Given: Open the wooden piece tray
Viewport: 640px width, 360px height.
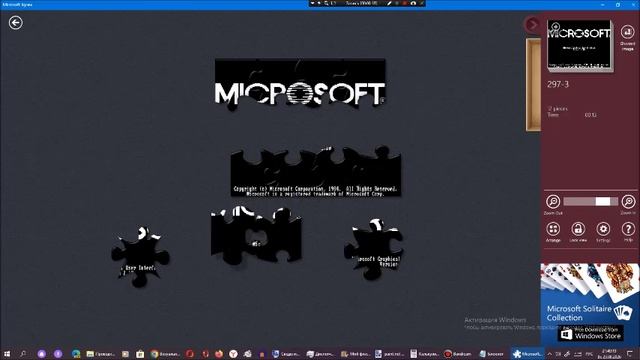Looking at the screenshot, I should (533, 84).
